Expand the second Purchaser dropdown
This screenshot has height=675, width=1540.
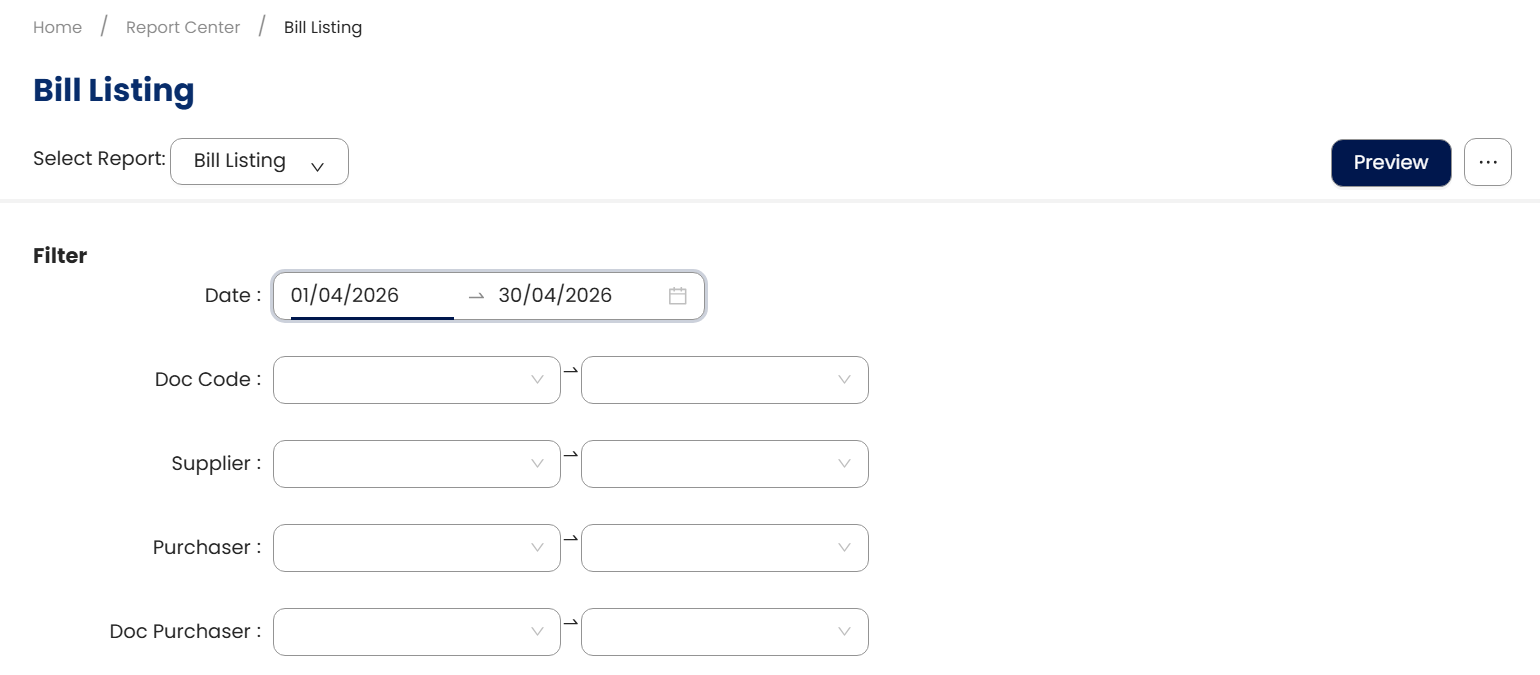(724, 548)
